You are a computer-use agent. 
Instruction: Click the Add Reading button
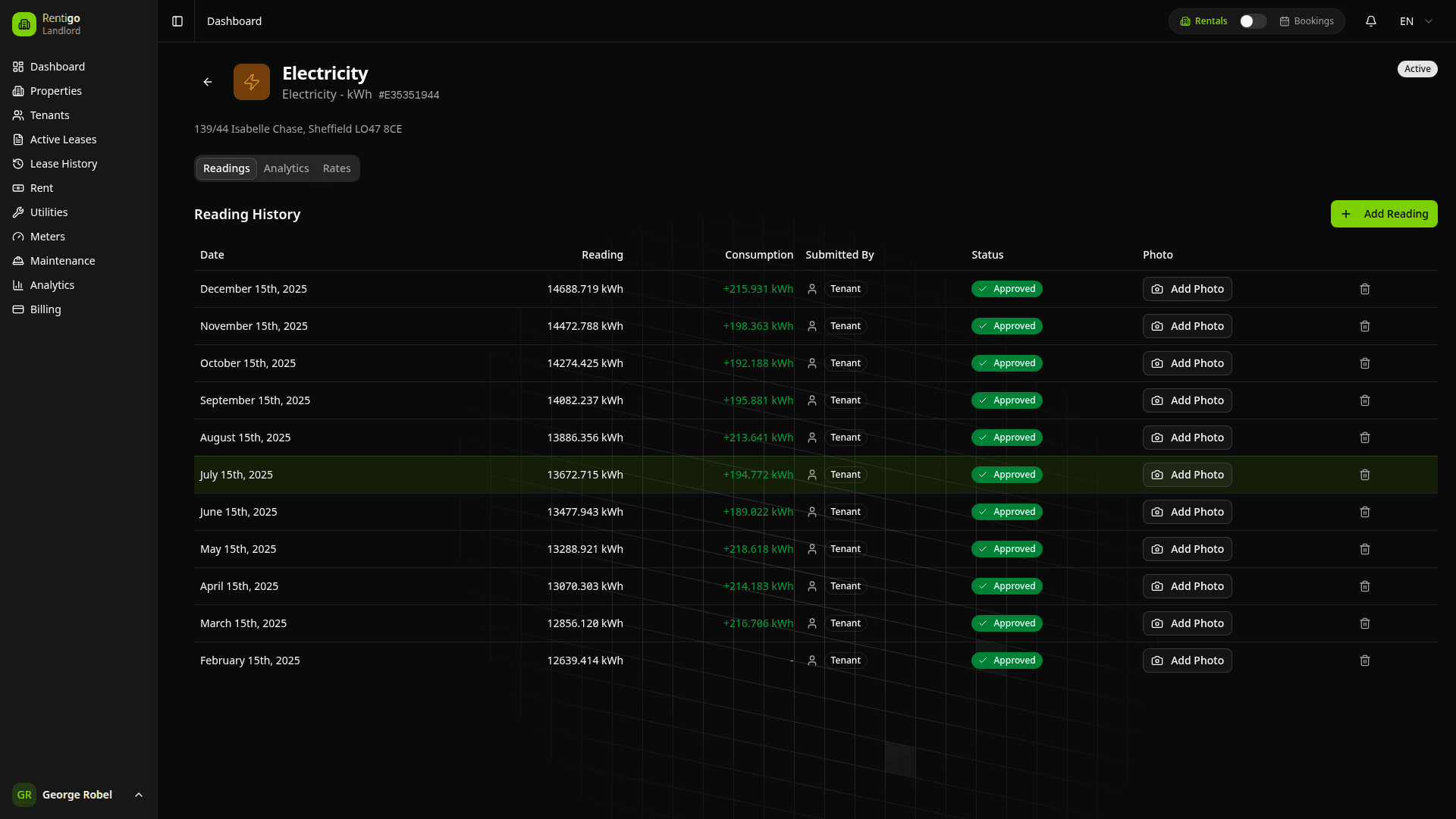[x=1384, y=214]
